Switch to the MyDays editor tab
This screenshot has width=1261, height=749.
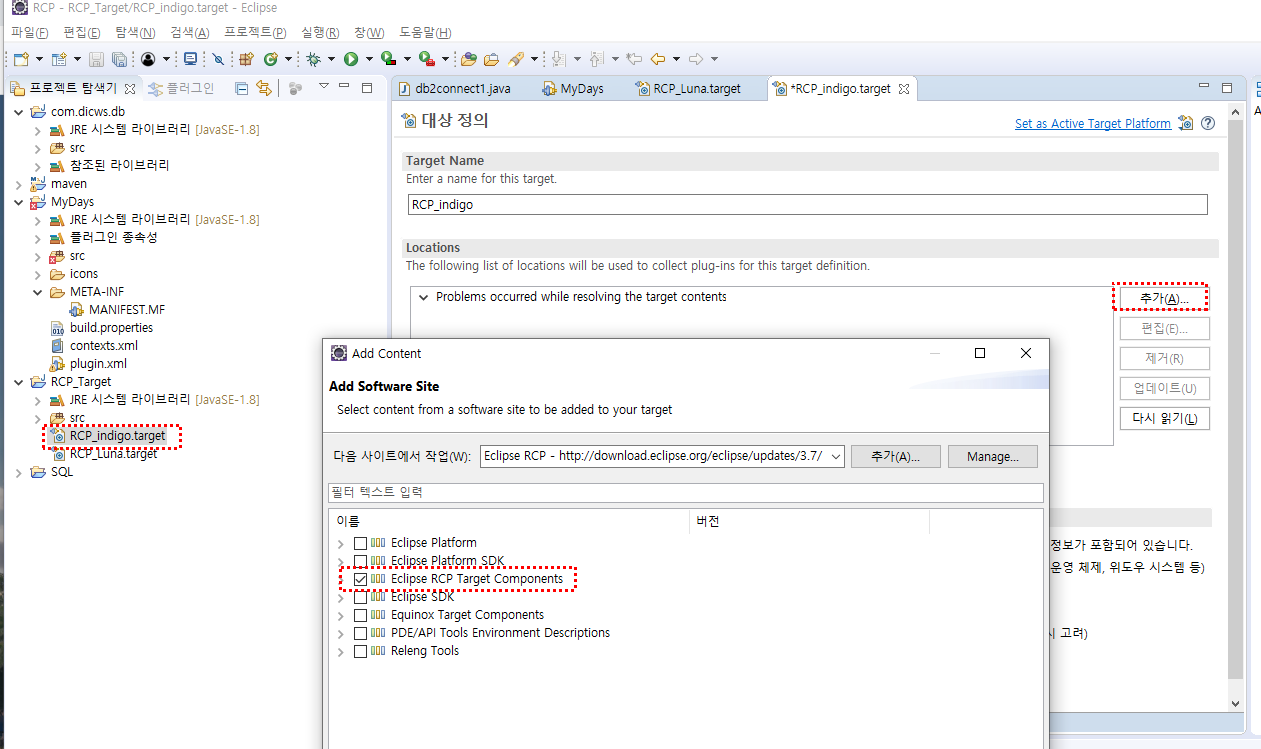coord(573,89)
